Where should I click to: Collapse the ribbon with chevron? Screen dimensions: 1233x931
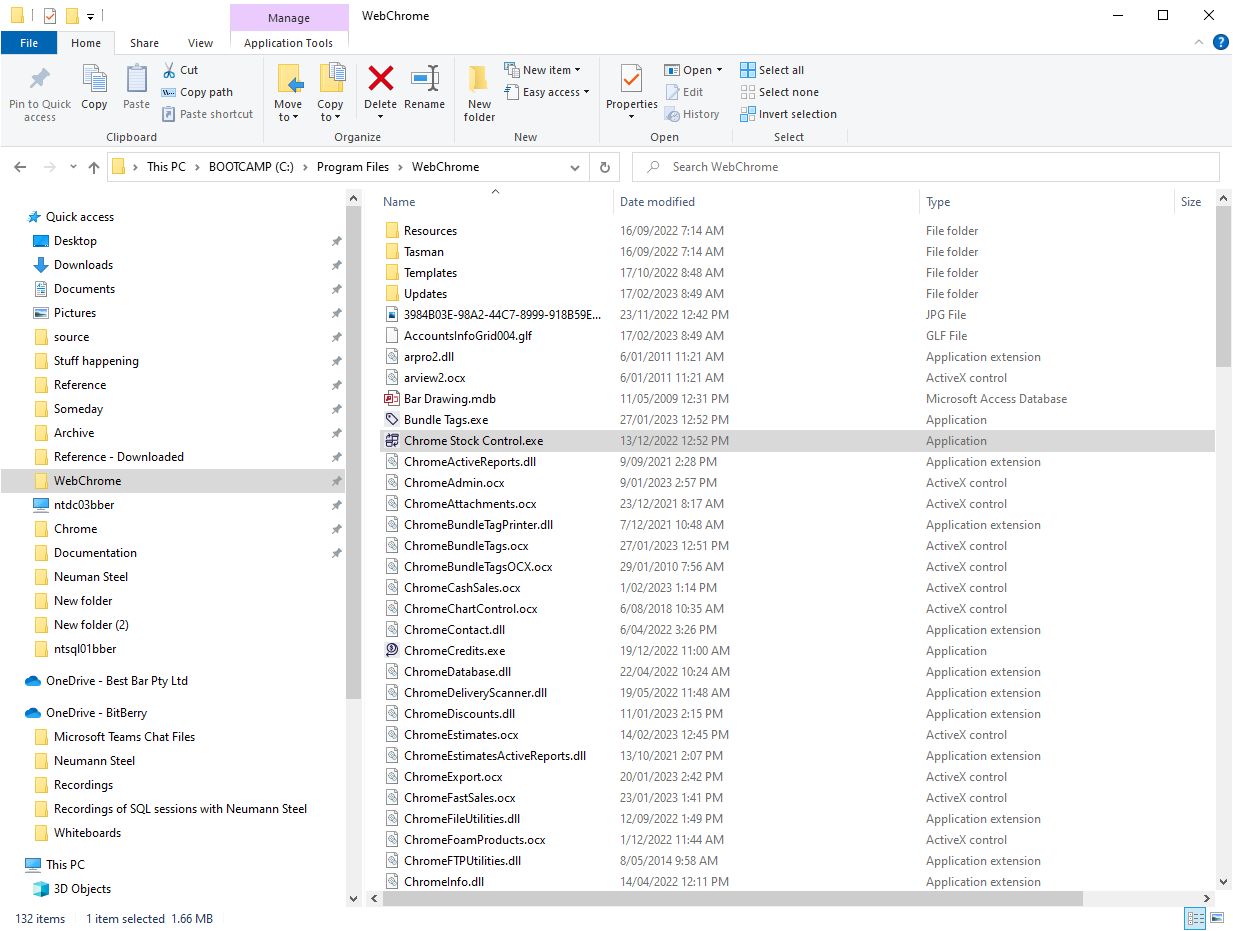(x=1199, y=42)
